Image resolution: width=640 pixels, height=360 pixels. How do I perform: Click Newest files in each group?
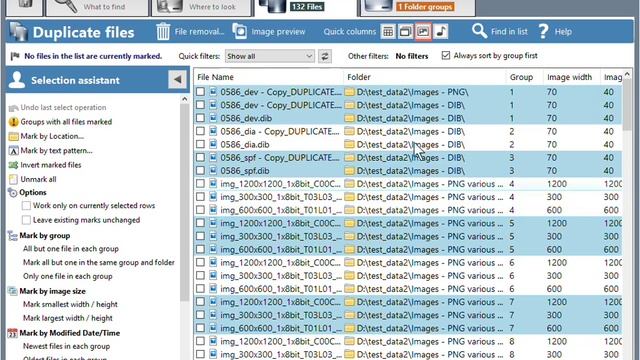click(x=66, y=346)
